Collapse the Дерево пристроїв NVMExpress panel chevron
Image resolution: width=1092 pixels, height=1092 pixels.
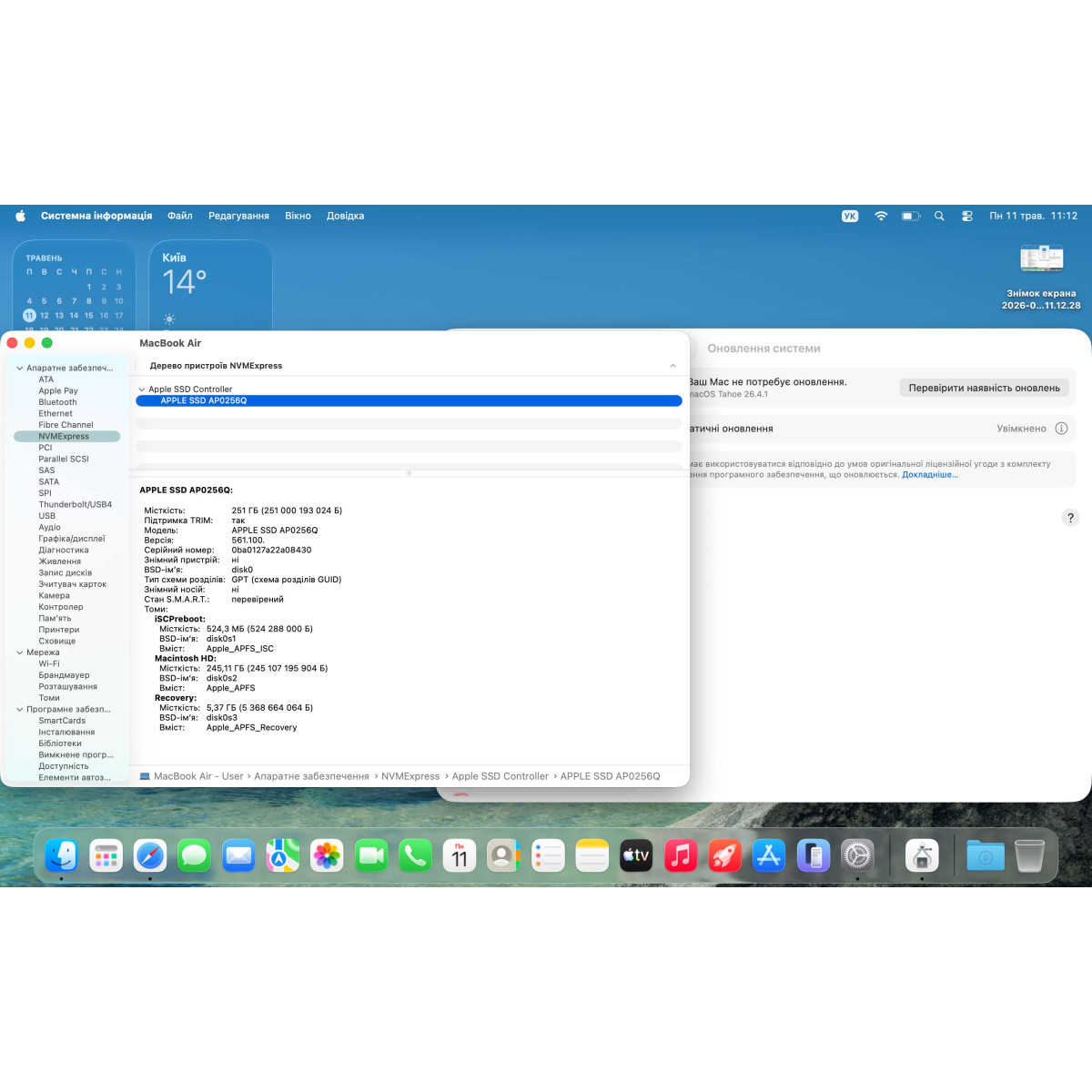pyautogui.click(x=672, y=366)
